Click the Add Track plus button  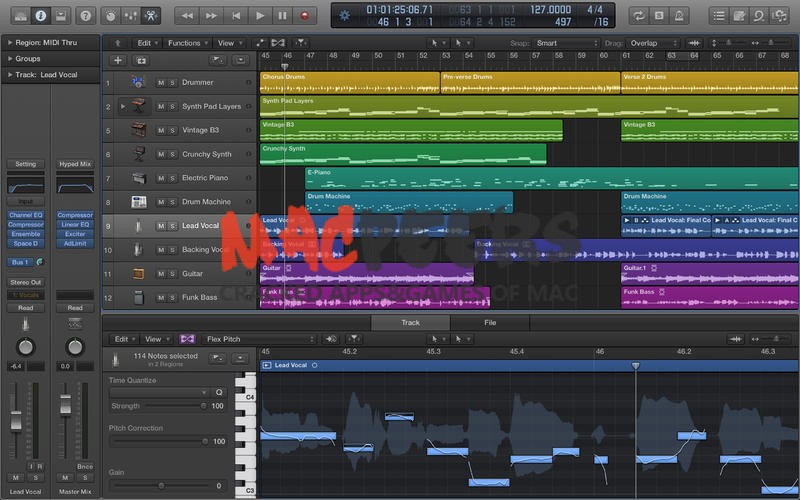pyautogui.click(x=118, y=60)
